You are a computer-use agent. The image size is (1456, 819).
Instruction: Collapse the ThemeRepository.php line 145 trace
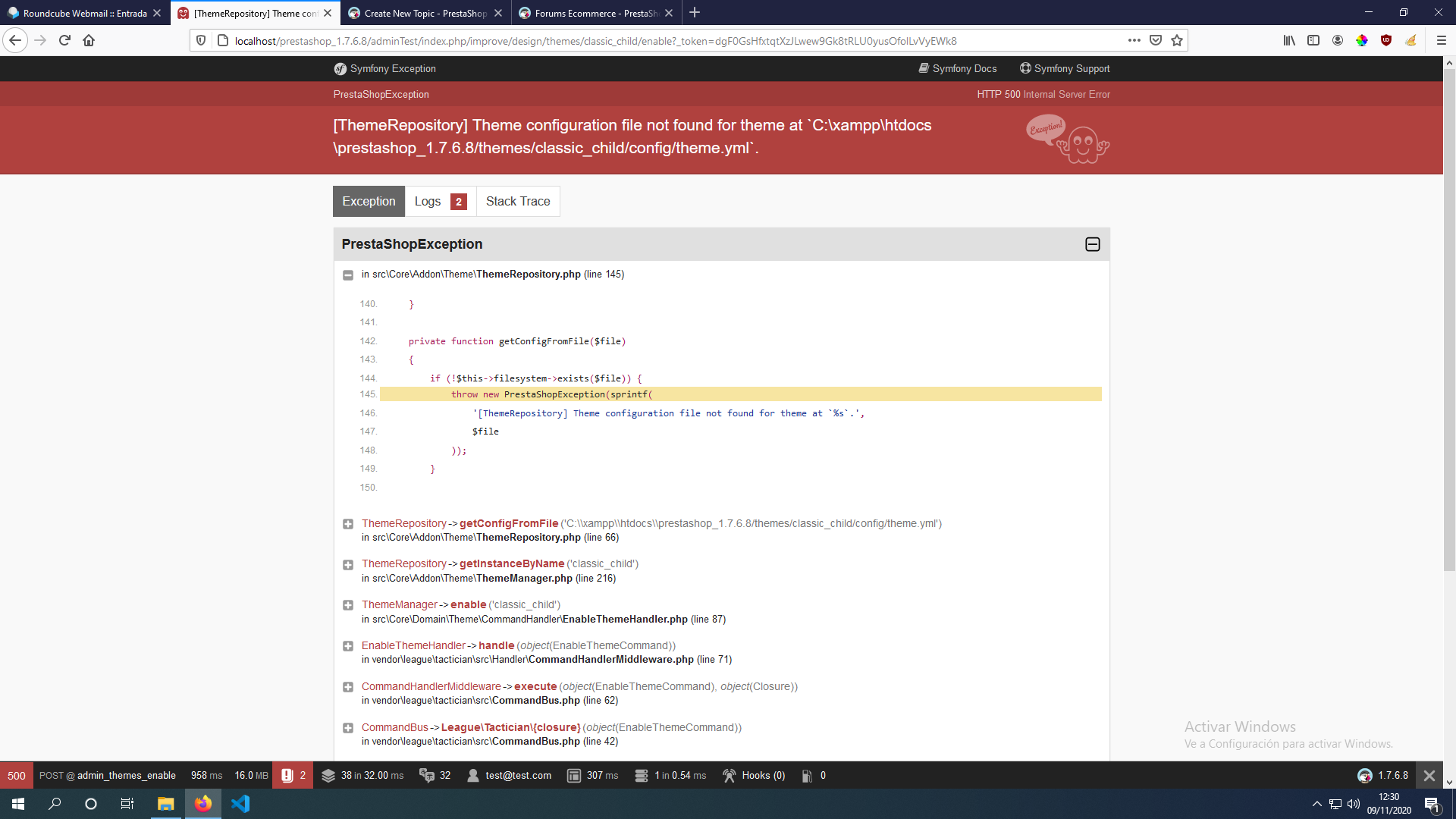click(x=348, y=275)
